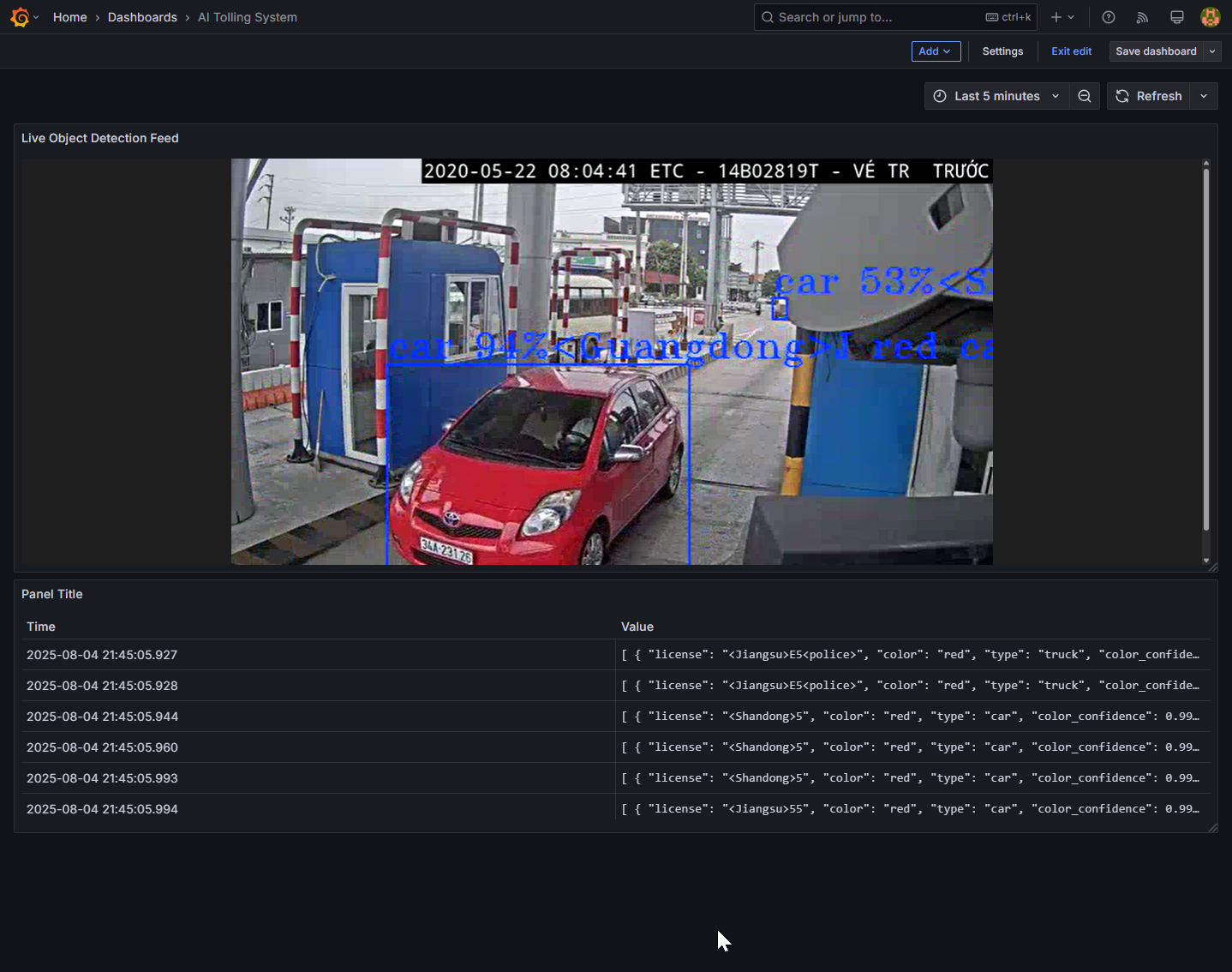Screen dimensions: 1232x972
Task: Expand the refresh interval dropdown arrow
Action: tap(1204, 96)
